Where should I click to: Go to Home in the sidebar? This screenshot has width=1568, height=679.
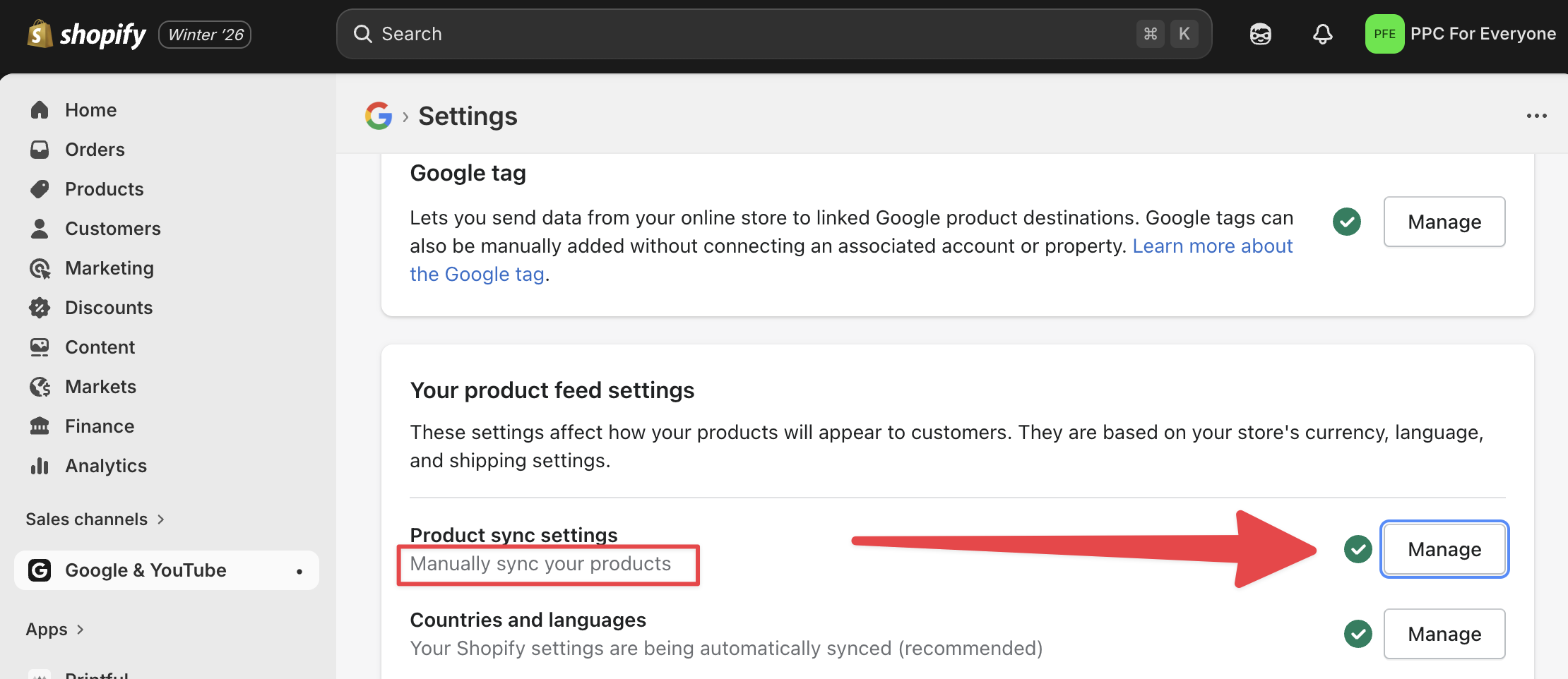pyautogui.click(x=90, y=110)
